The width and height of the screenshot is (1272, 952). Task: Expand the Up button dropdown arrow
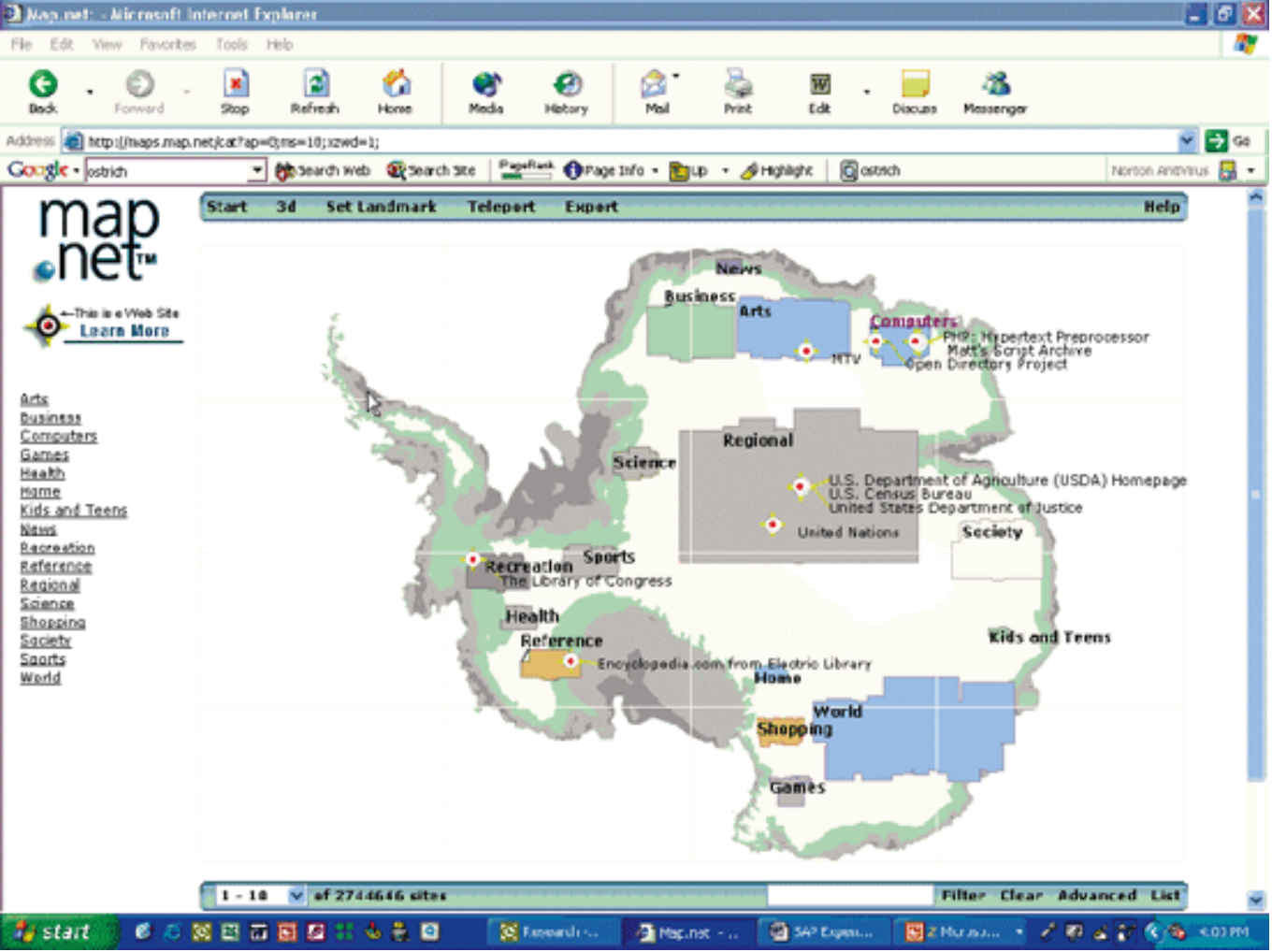coord(725,171)
